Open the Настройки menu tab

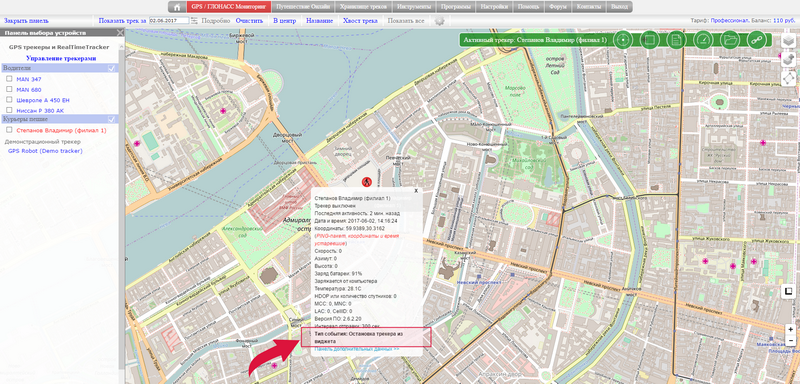(x=494, y=7)
